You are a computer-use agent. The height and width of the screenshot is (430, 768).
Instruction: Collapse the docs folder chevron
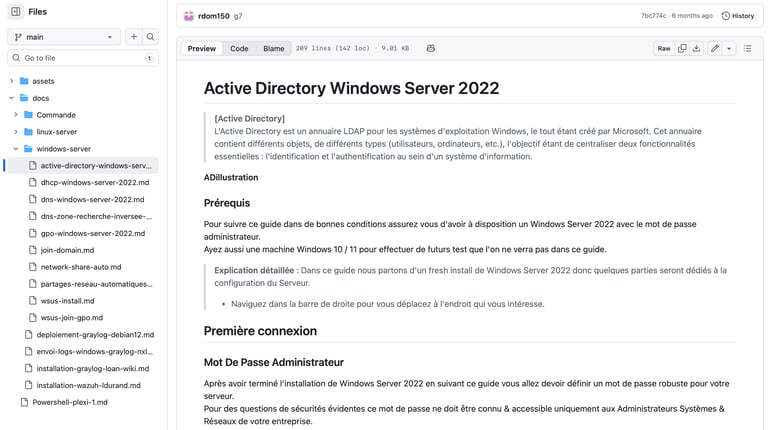[12, 98]
